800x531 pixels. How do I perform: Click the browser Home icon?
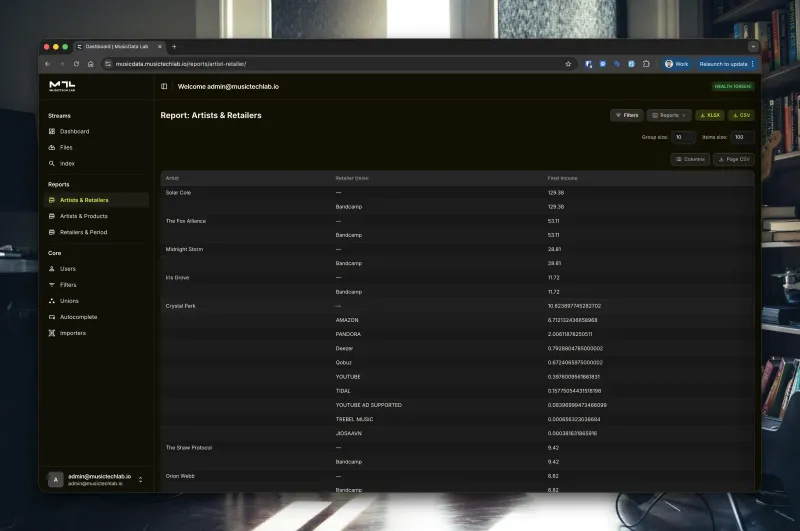pyautogui.click(x=90, y=64)
